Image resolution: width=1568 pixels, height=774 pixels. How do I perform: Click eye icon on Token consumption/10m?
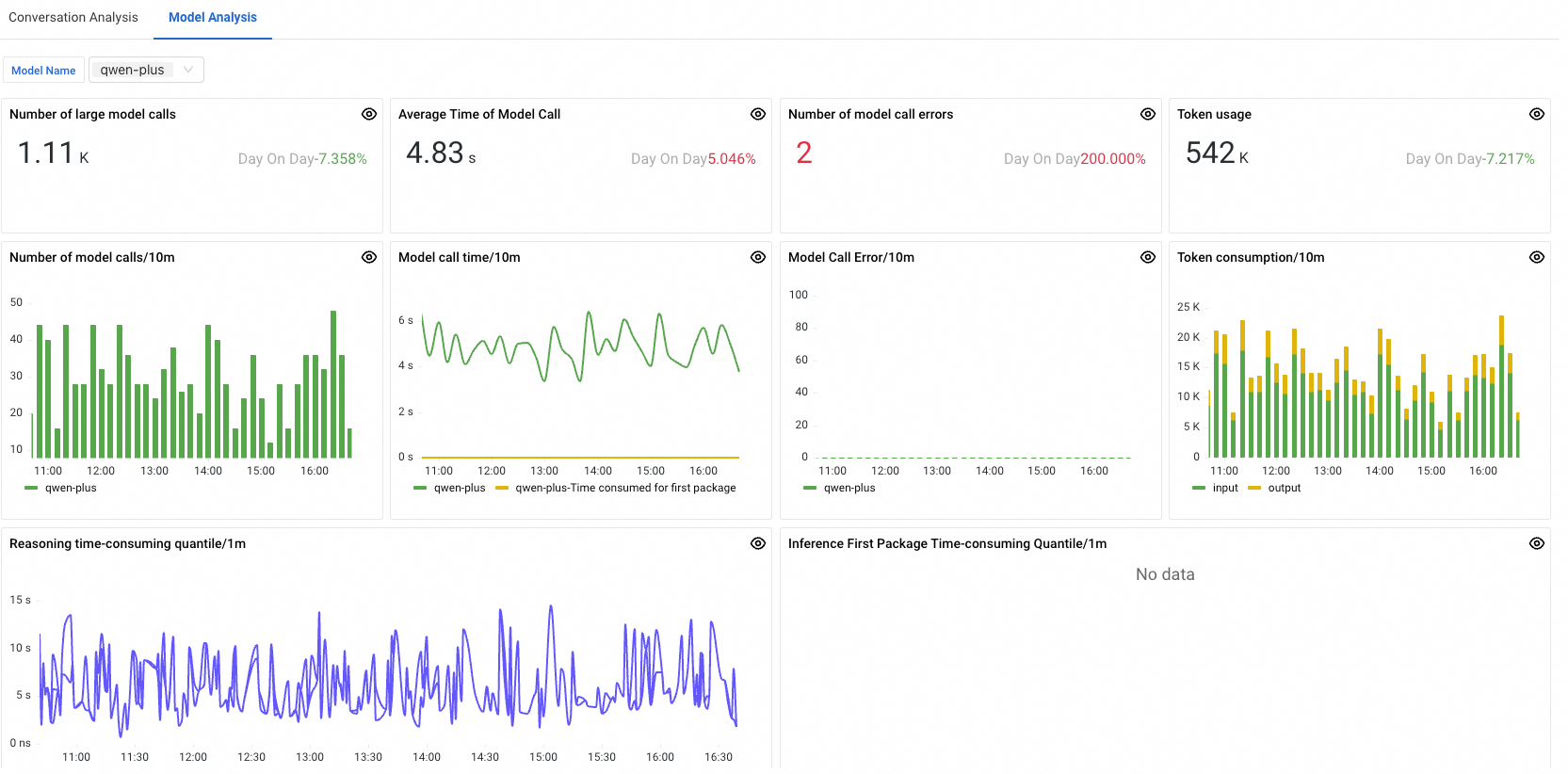(1537, 257)
